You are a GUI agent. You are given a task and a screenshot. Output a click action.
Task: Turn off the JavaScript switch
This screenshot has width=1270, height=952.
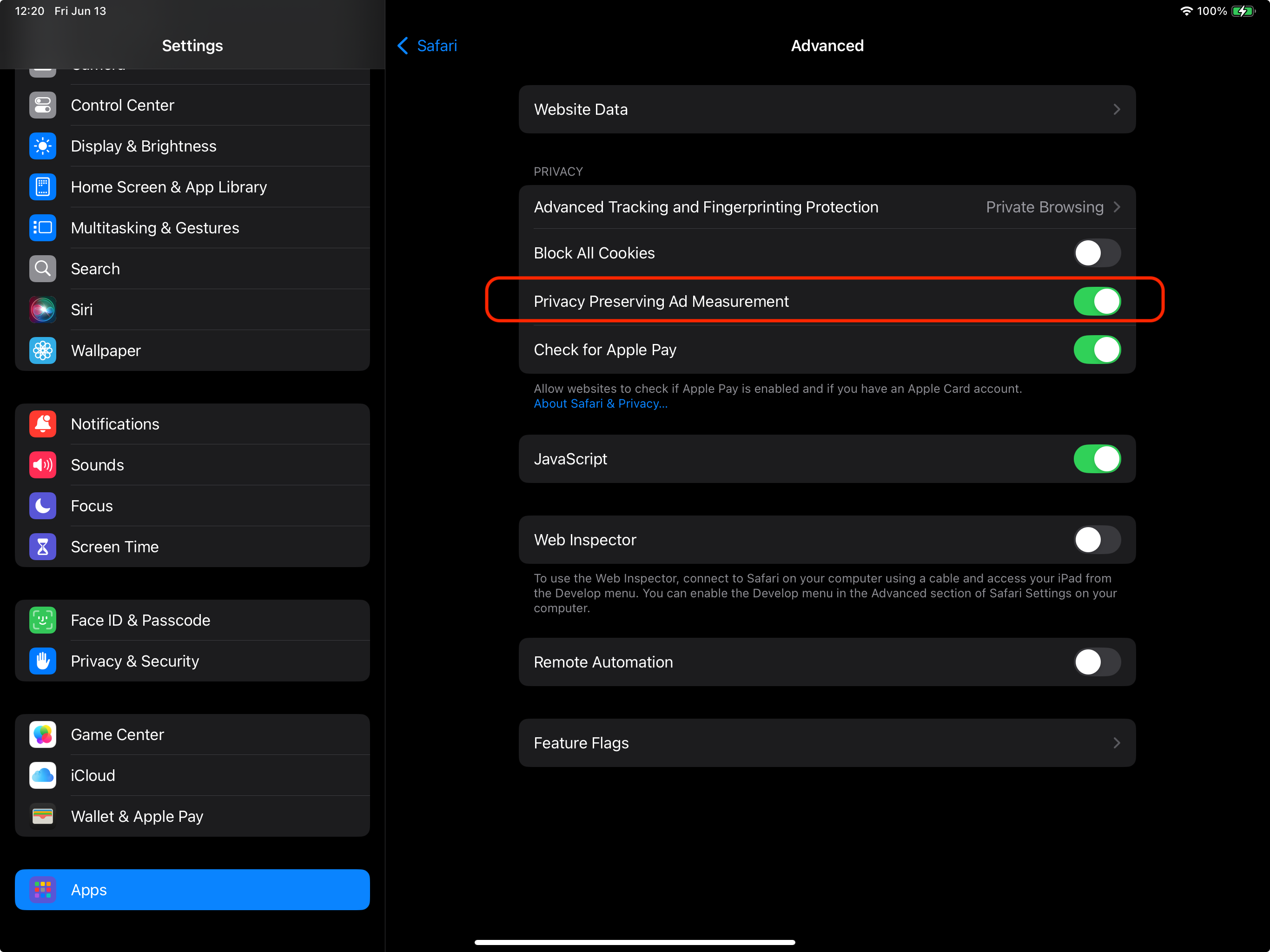[x=1097, y=459]
